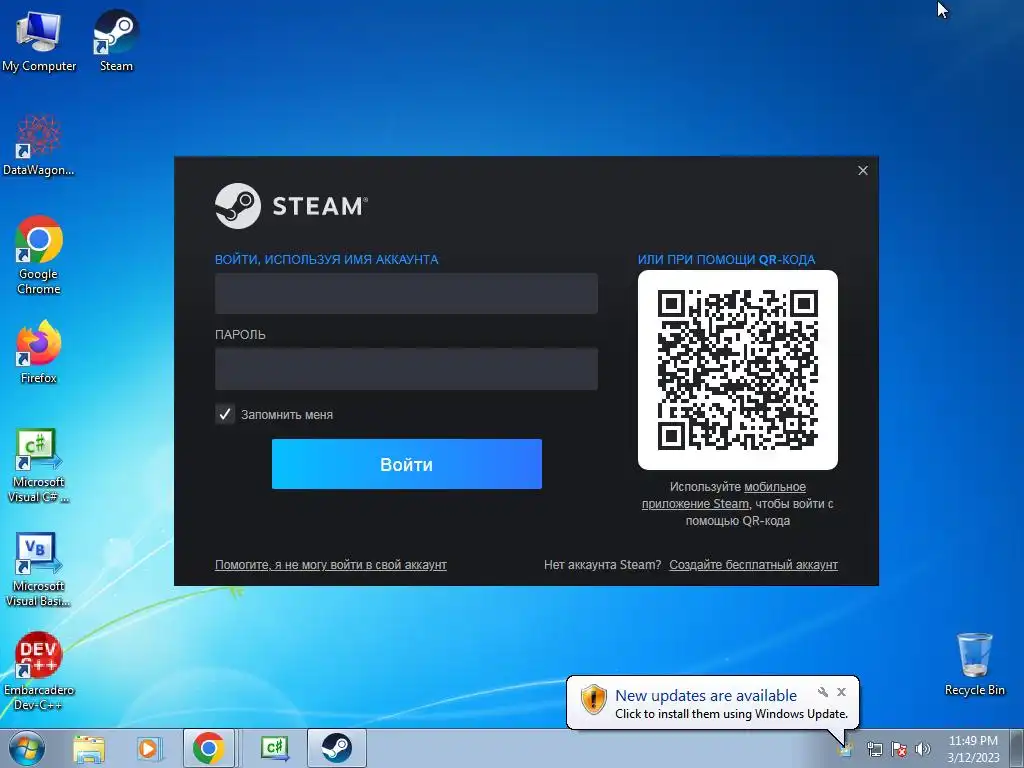Screen dimensions: 1024x768
Task: Click the blue 'Войти' sign-in button
Action: tap(406, 464)
